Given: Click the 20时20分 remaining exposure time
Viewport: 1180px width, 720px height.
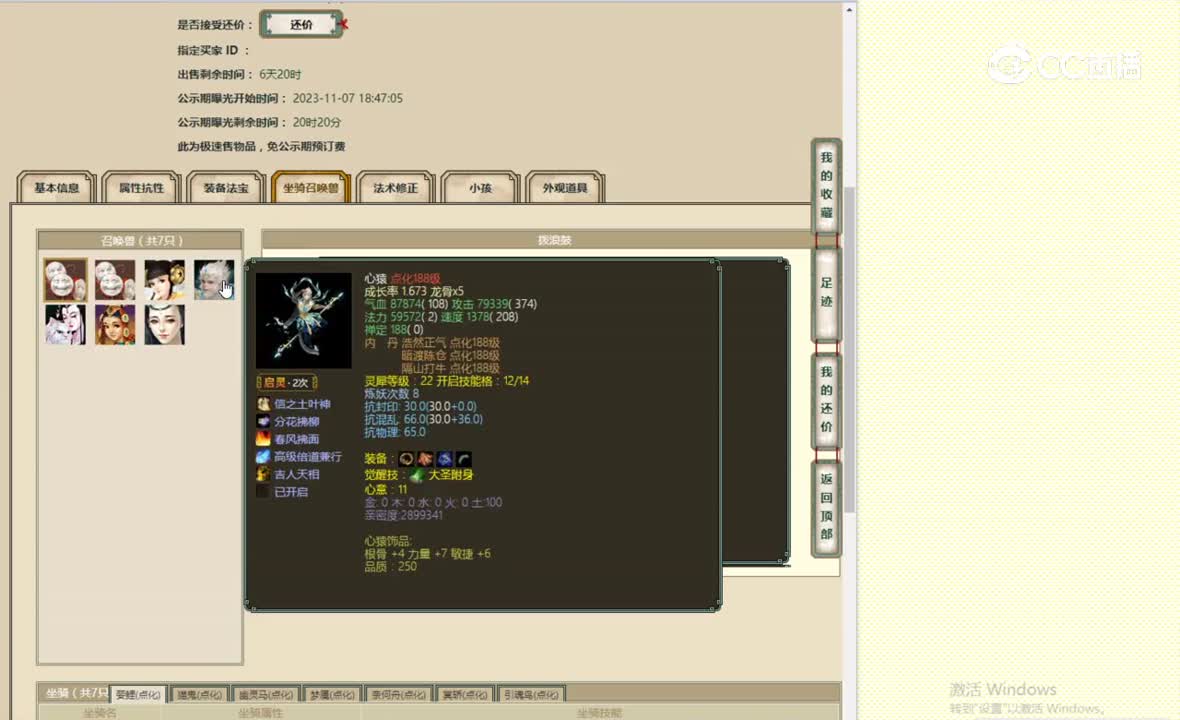Looking at the screenshot, I should (x=317, y=123).
